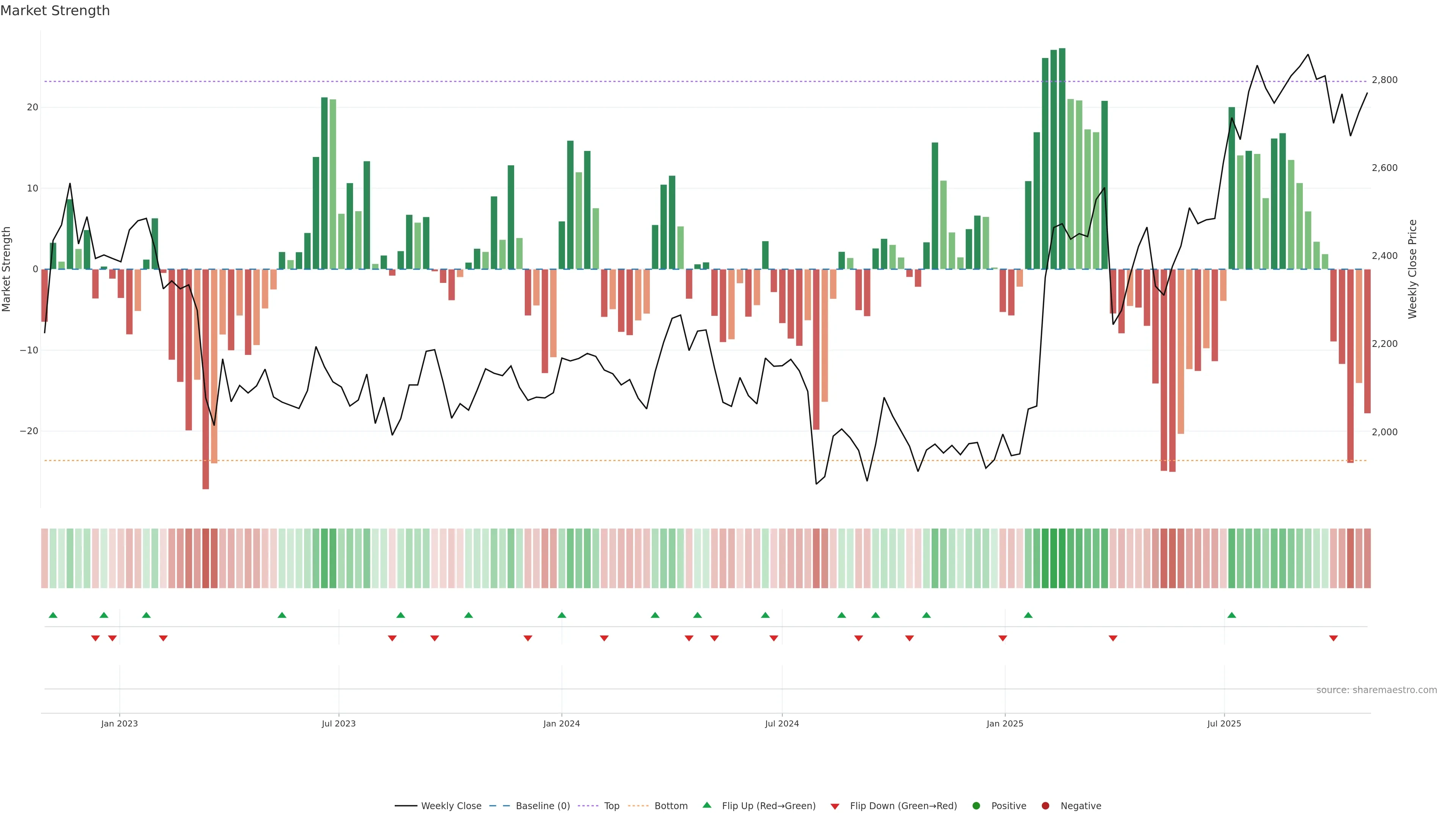Click the Jul 2024 x-axis label

[782, 723]
